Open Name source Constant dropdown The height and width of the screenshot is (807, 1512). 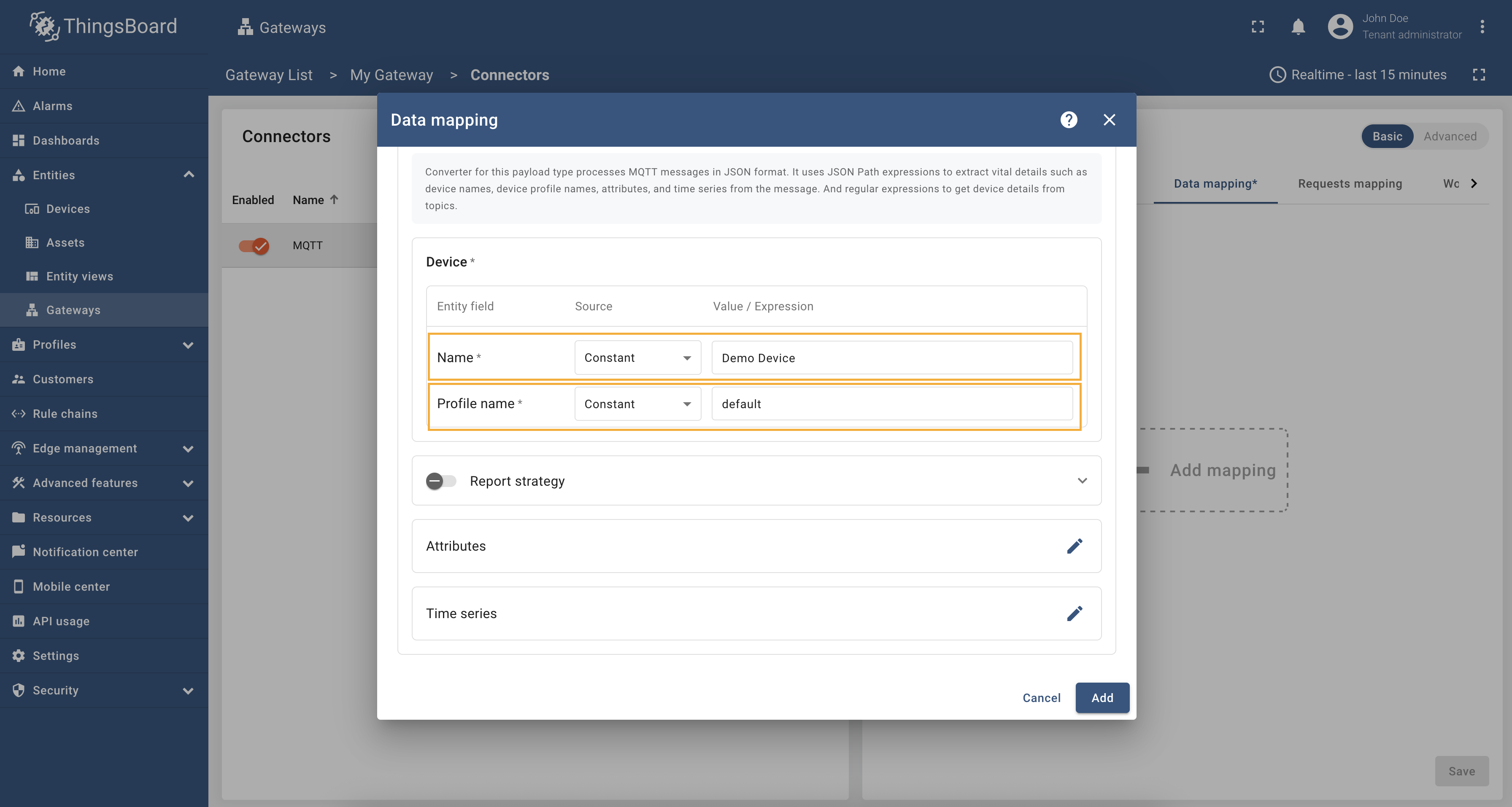tap(637, 358)
